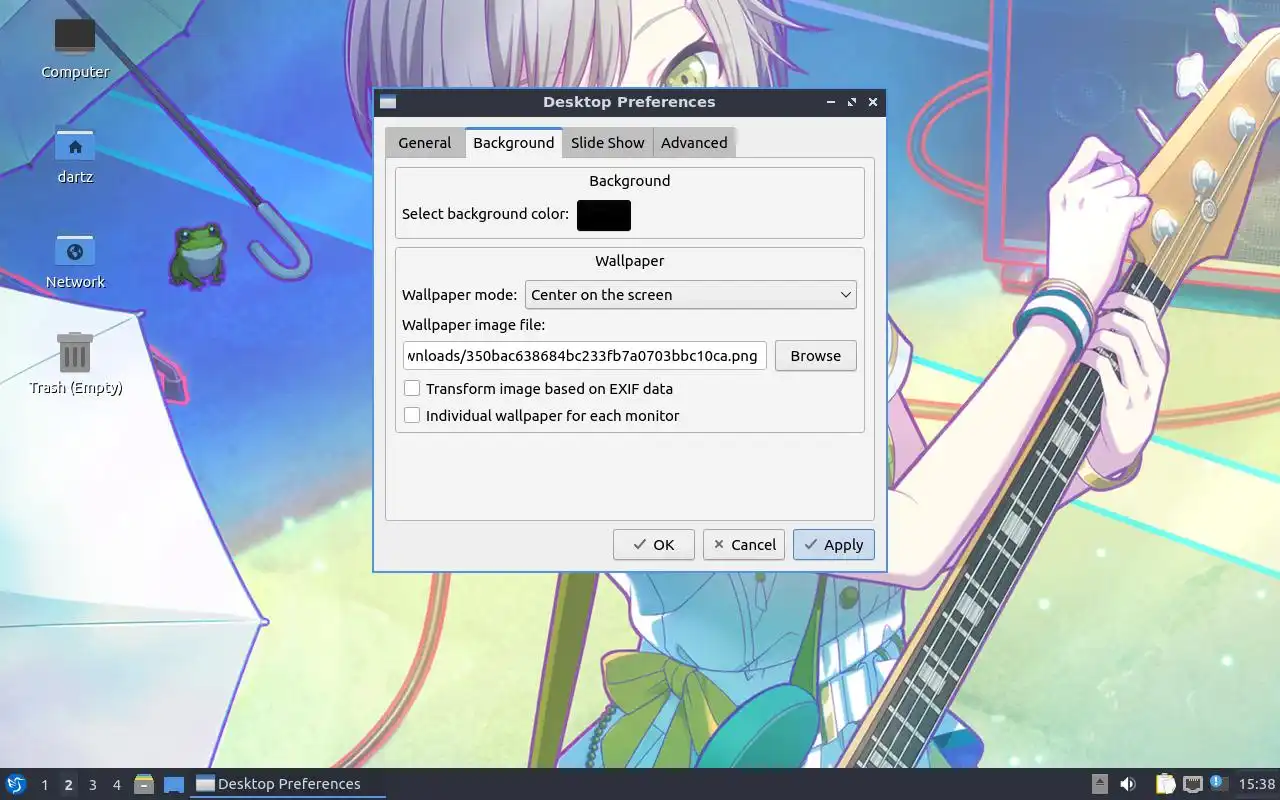Maximize the Desktop Preferences window

pos(852,102)
